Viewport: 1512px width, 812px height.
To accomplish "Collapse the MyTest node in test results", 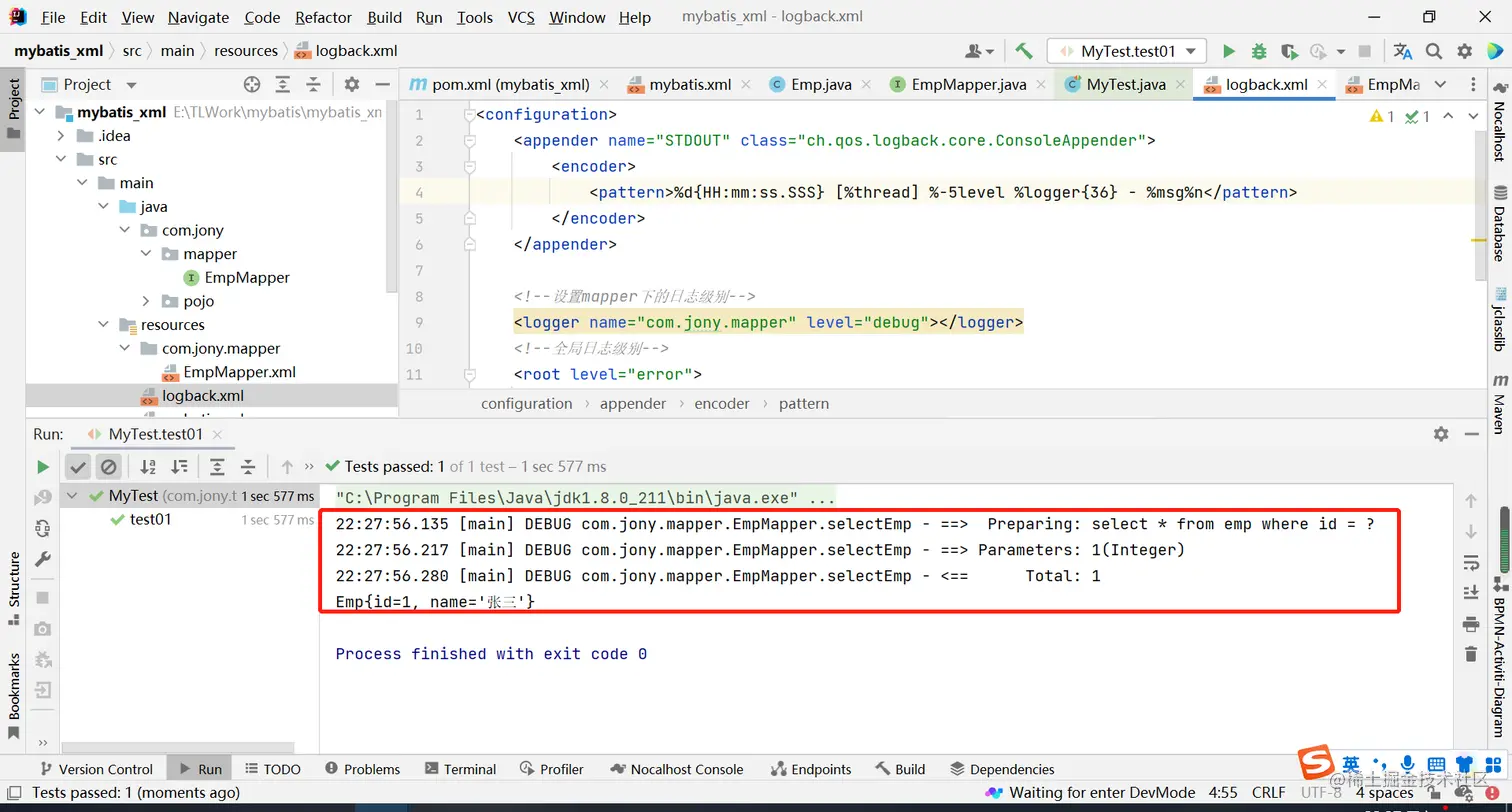I will (72, 496).
